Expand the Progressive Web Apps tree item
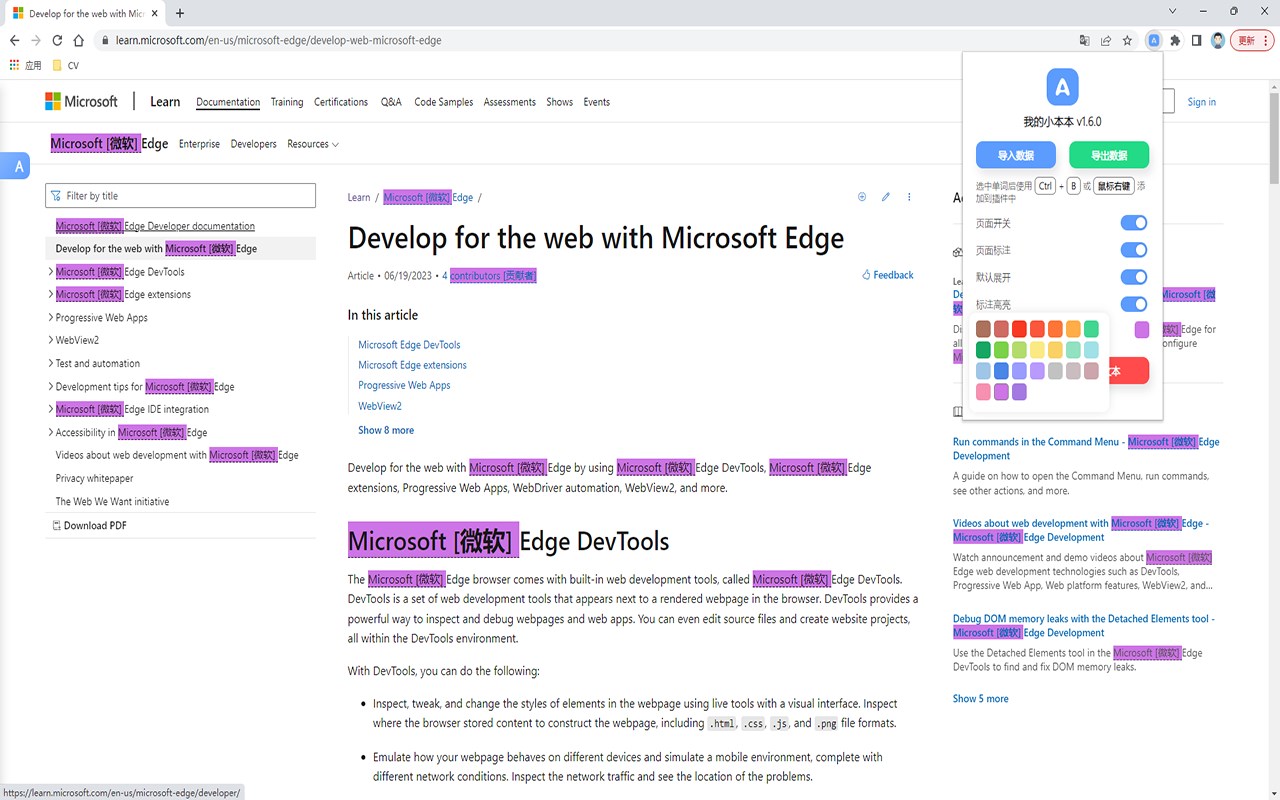1280x800 pixels. [51, 318]
